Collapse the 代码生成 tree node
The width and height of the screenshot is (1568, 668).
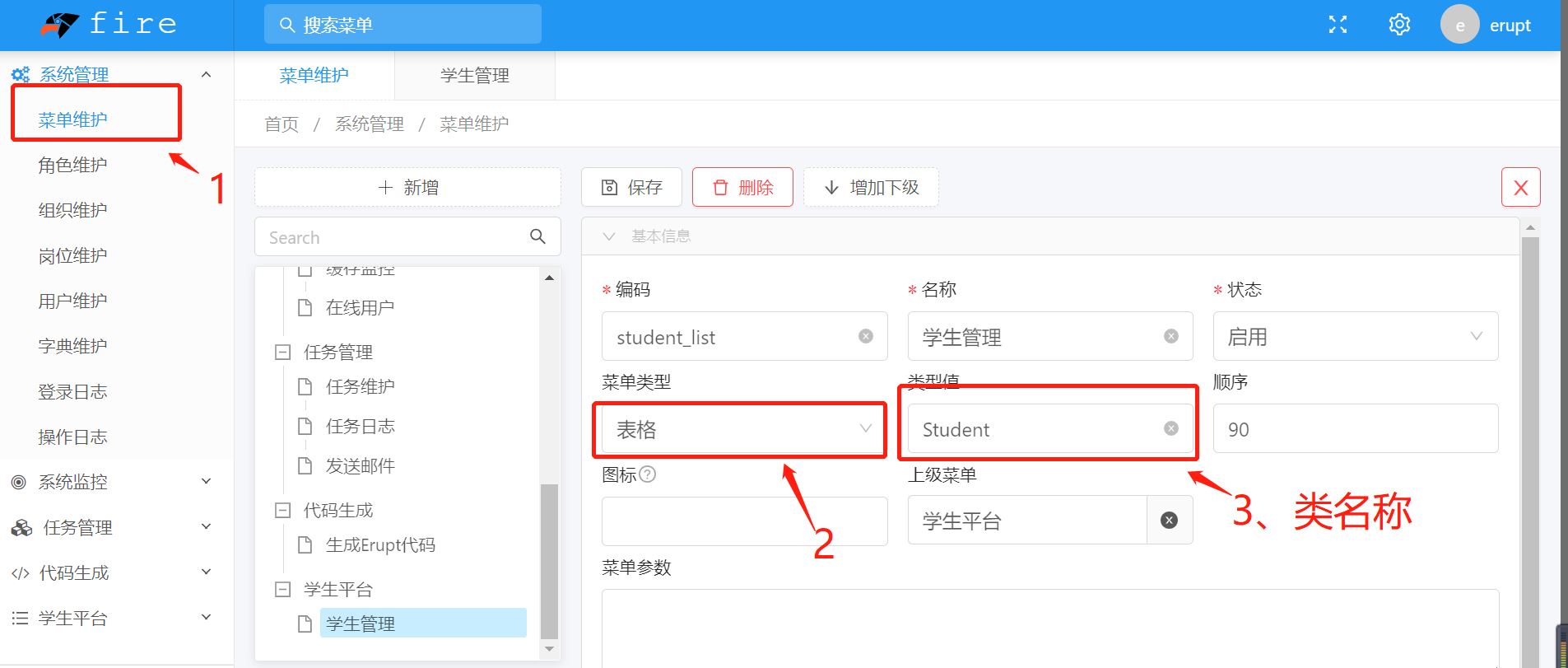pyautogui.click(x=282, y=510)
